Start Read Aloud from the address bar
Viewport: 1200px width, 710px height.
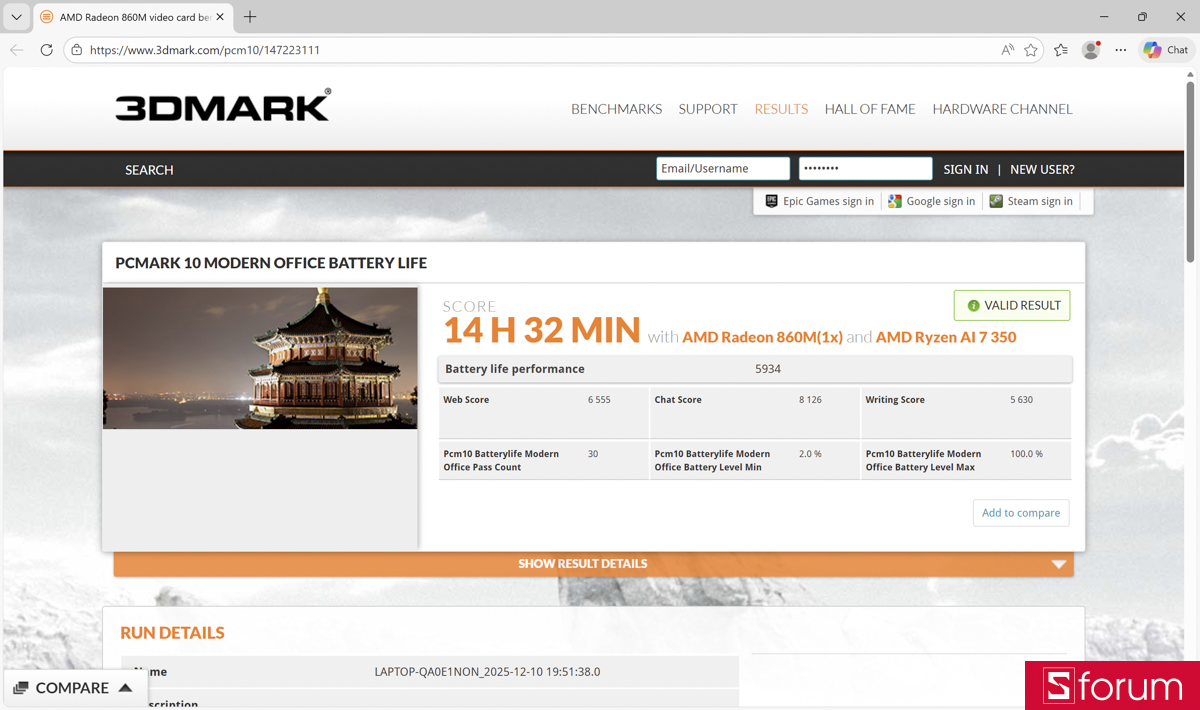click(1007, 49)
